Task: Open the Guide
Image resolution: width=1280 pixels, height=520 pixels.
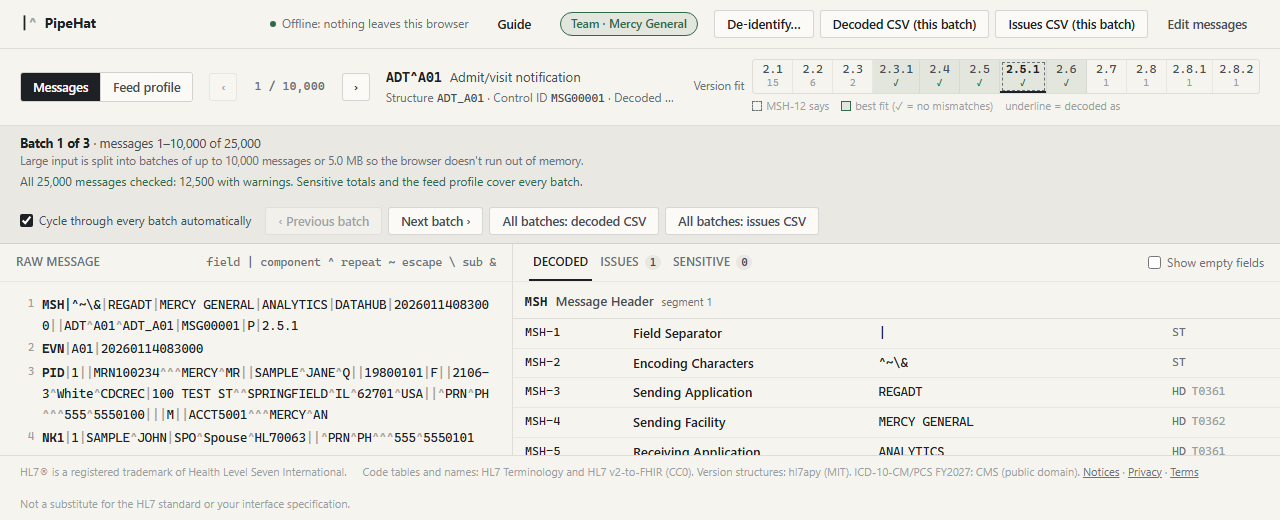Action: click(x=514, y=24)
